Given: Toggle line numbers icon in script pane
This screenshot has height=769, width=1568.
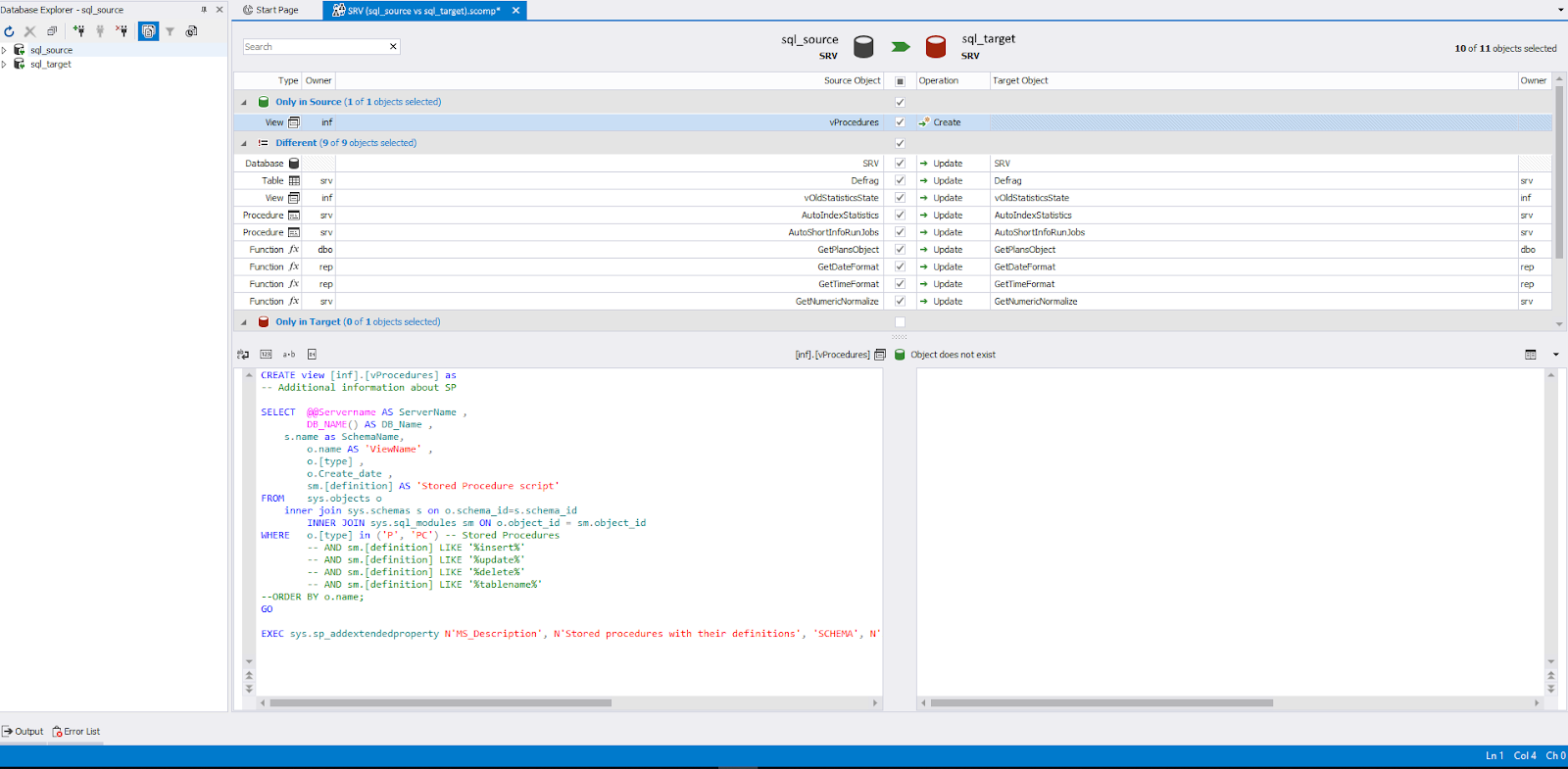Looking at the screenshot, I should tap(266, 355).
